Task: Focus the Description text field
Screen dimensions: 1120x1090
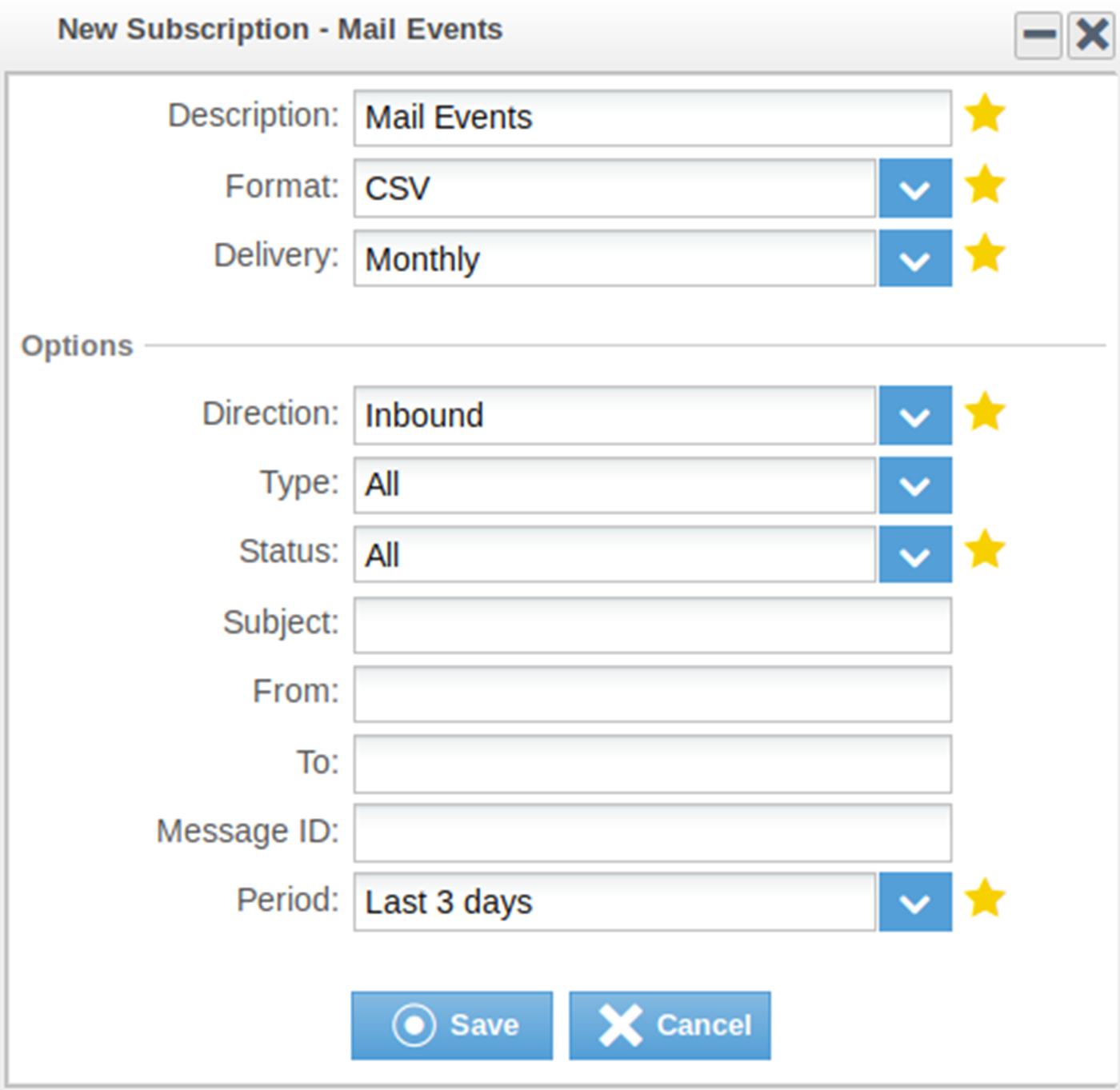Action: 652,118
